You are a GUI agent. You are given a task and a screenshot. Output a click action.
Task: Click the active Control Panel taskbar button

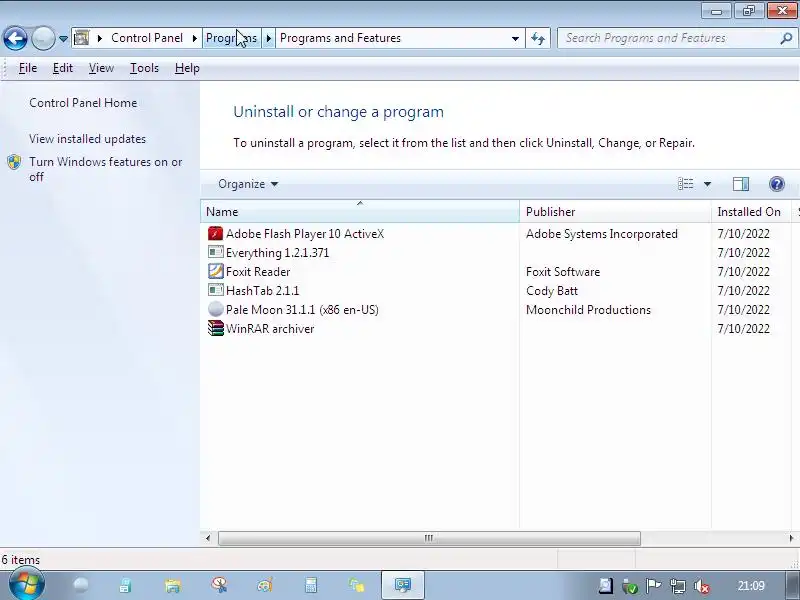tap(403, 585)
